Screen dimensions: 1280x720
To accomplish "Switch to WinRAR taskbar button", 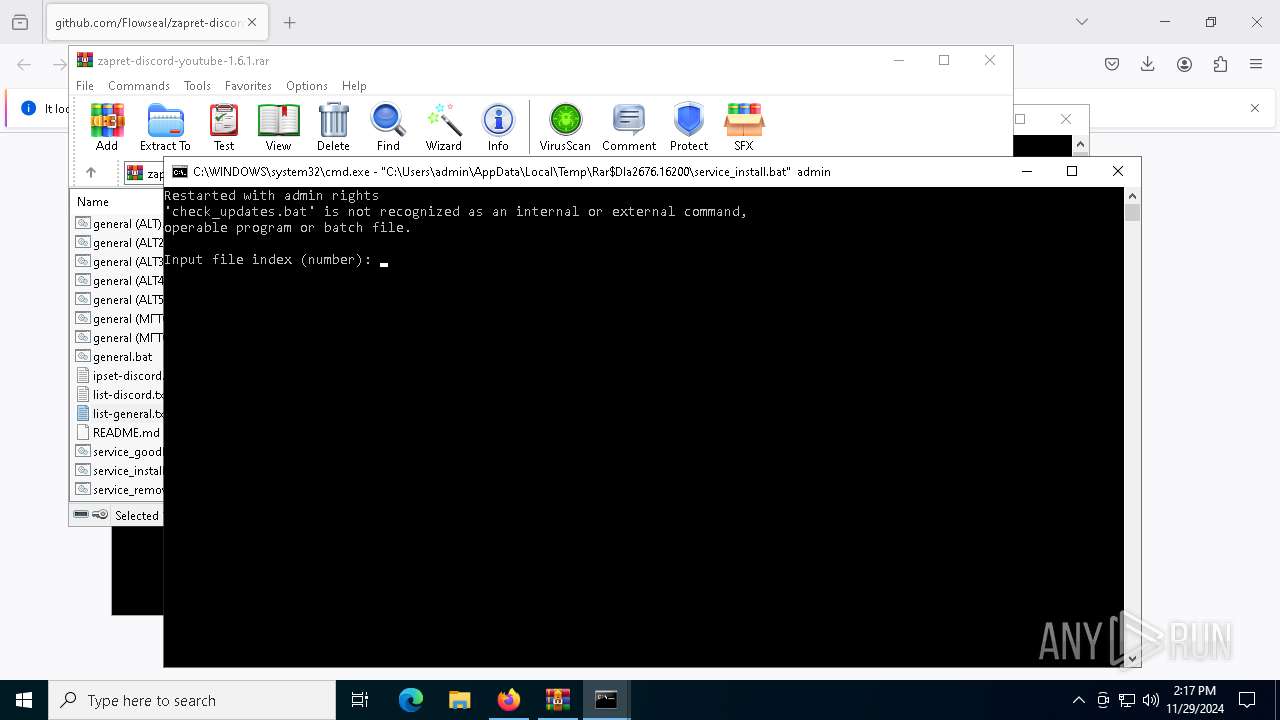I will [558, 700].
